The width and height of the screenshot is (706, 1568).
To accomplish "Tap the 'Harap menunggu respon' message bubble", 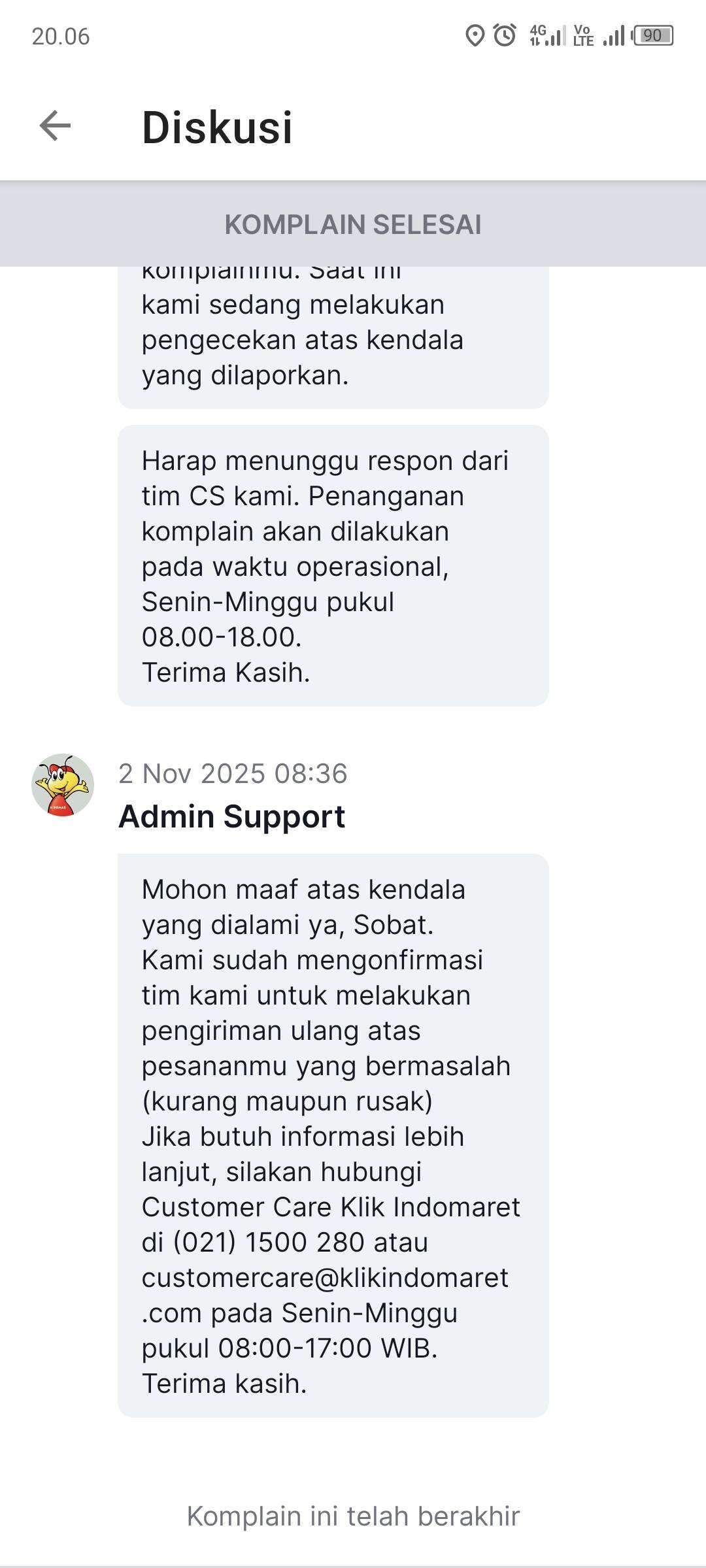I will point(333,565).
